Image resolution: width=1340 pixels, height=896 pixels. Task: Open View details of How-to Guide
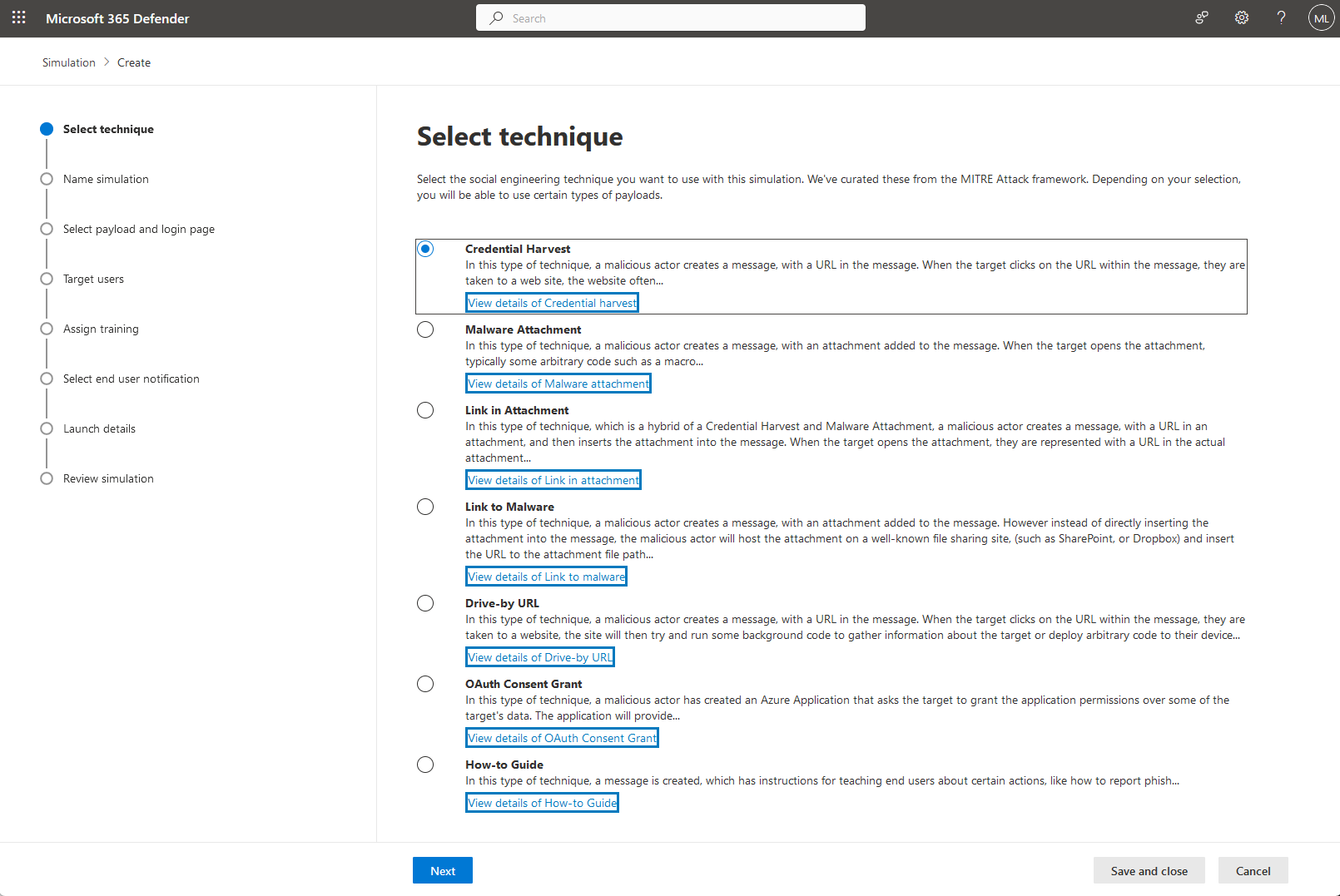[542, 803]
